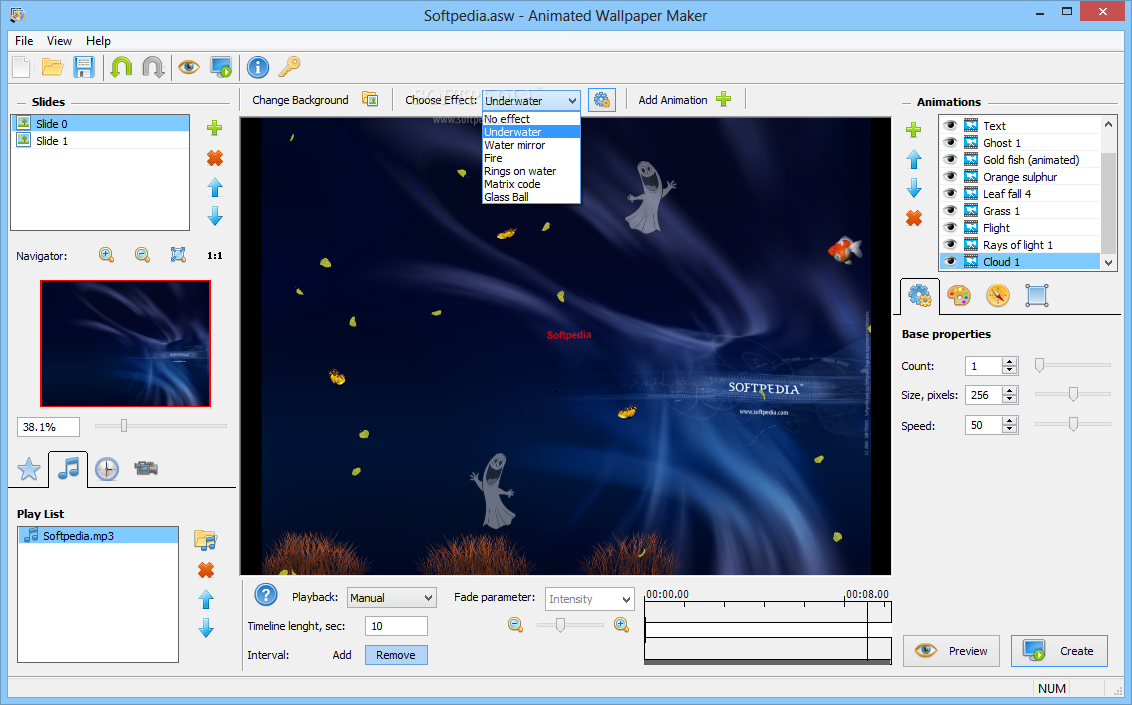Screen dimensions: 1132x705
Task: Hide the Gold fish (animated) layer
Action: point(949,159)
